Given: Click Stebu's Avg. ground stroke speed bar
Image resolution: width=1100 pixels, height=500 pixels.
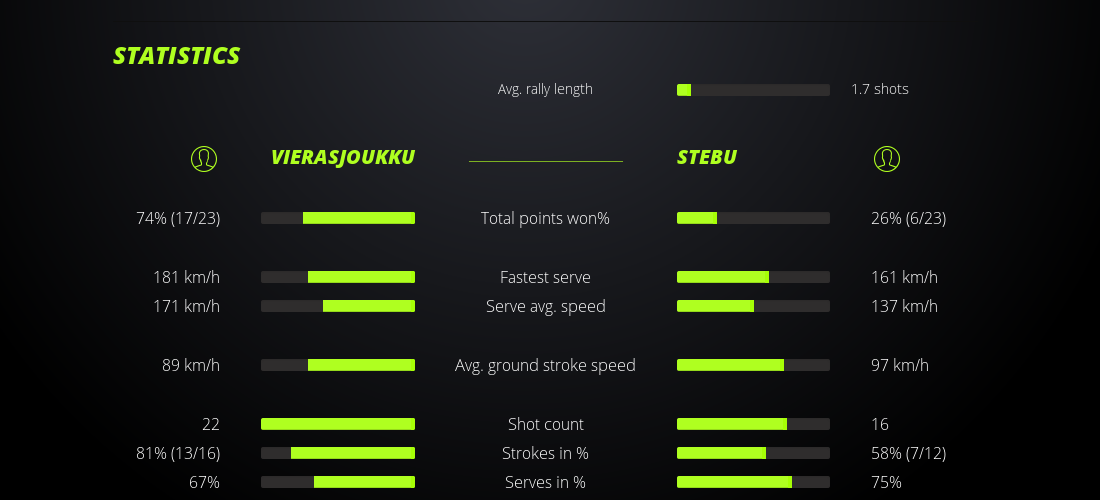Looking at the screenshot, I should point(753,365).
